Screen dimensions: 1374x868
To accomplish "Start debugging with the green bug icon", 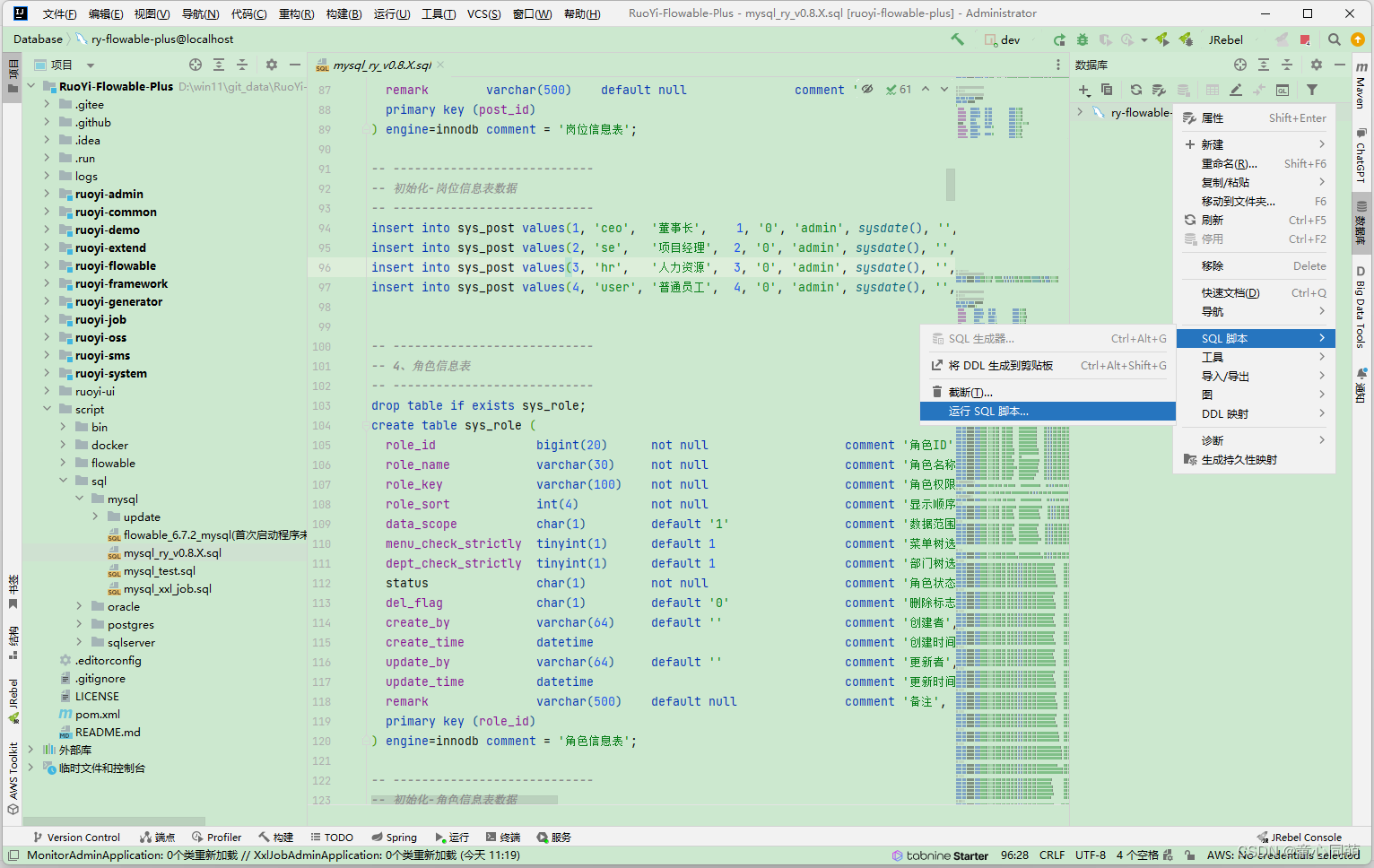I will pyautogui.click(x=1083, y=39).
